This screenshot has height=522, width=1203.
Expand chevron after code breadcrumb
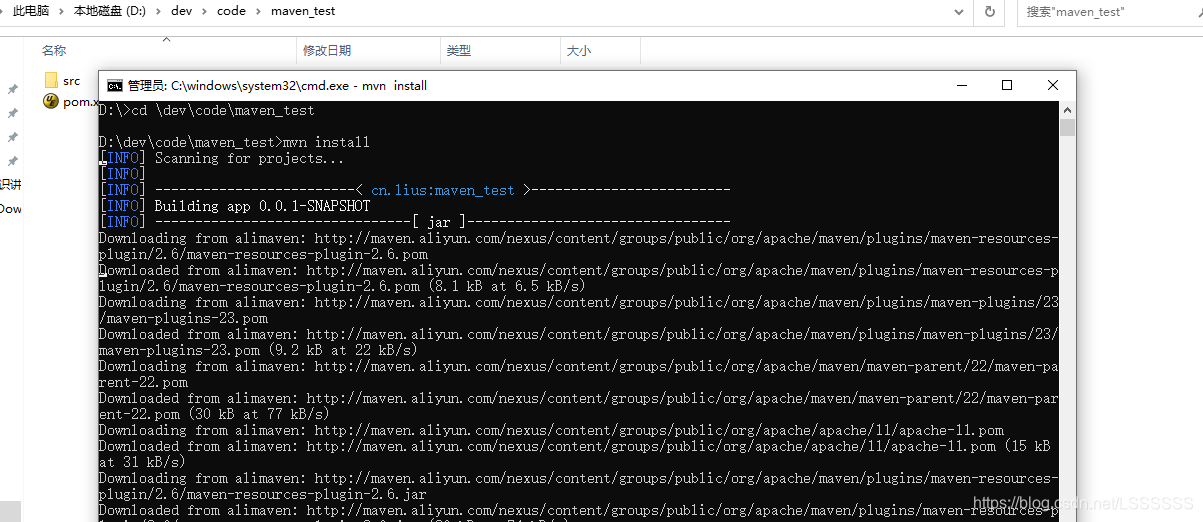(x=257, y=11)
